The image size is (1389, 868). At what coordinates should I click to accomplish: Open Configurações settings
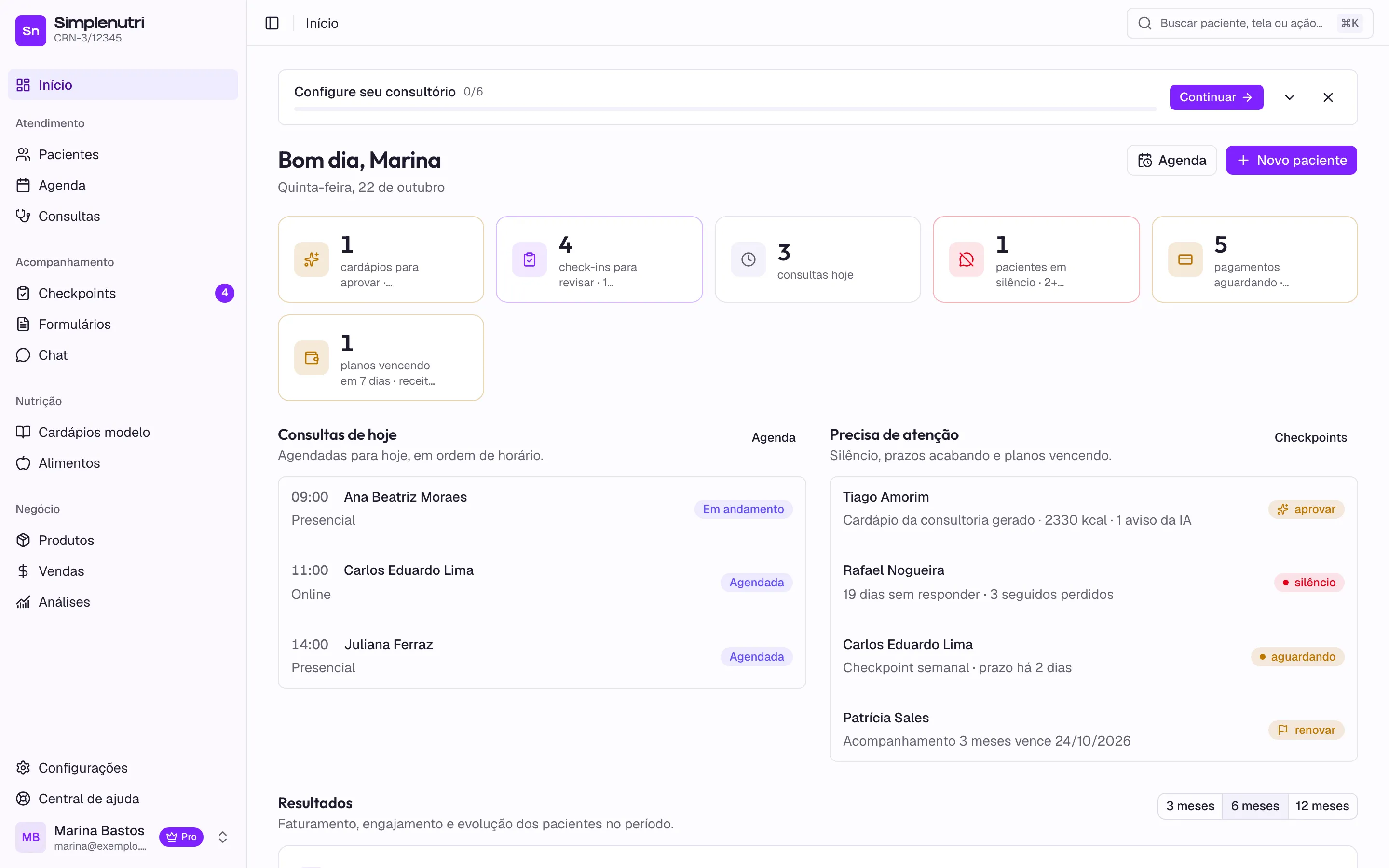click(x=123, y=768)
